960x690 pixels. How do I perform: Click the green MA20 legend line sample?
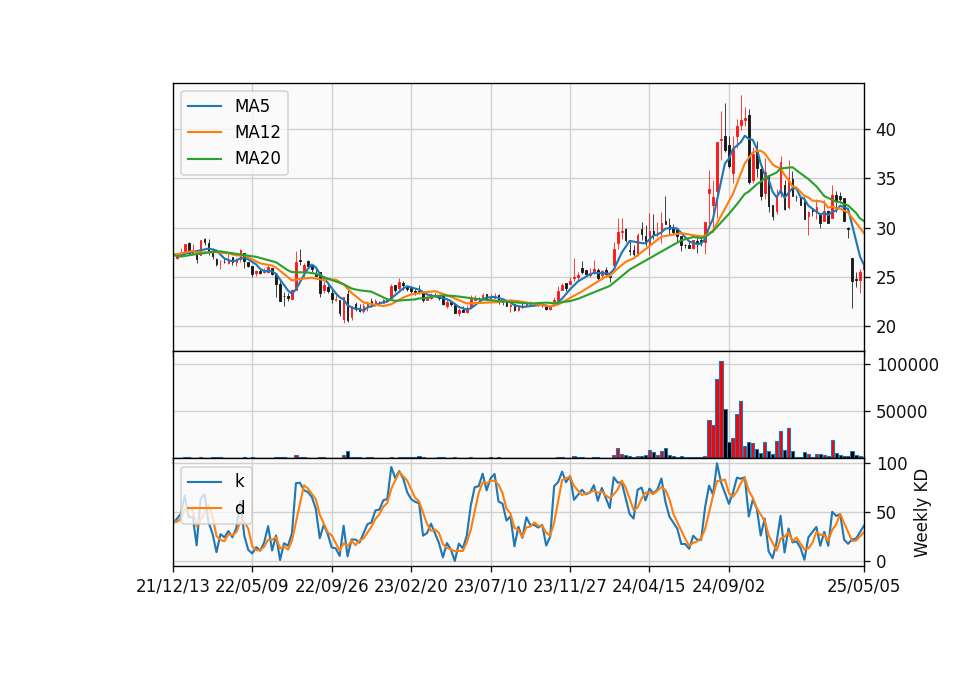point(204,159)
